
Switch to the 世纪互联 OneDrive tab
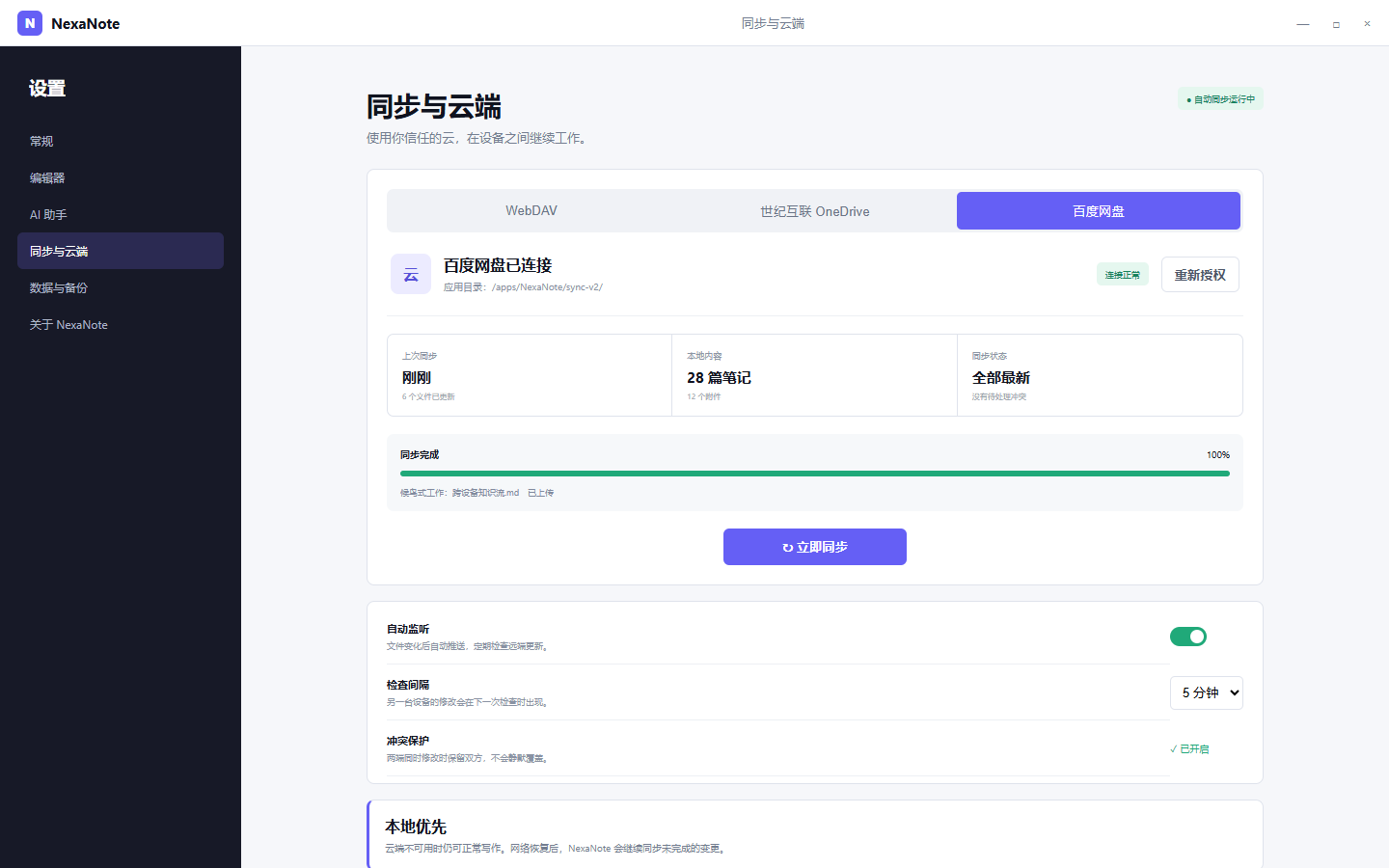tap(815, 210)
